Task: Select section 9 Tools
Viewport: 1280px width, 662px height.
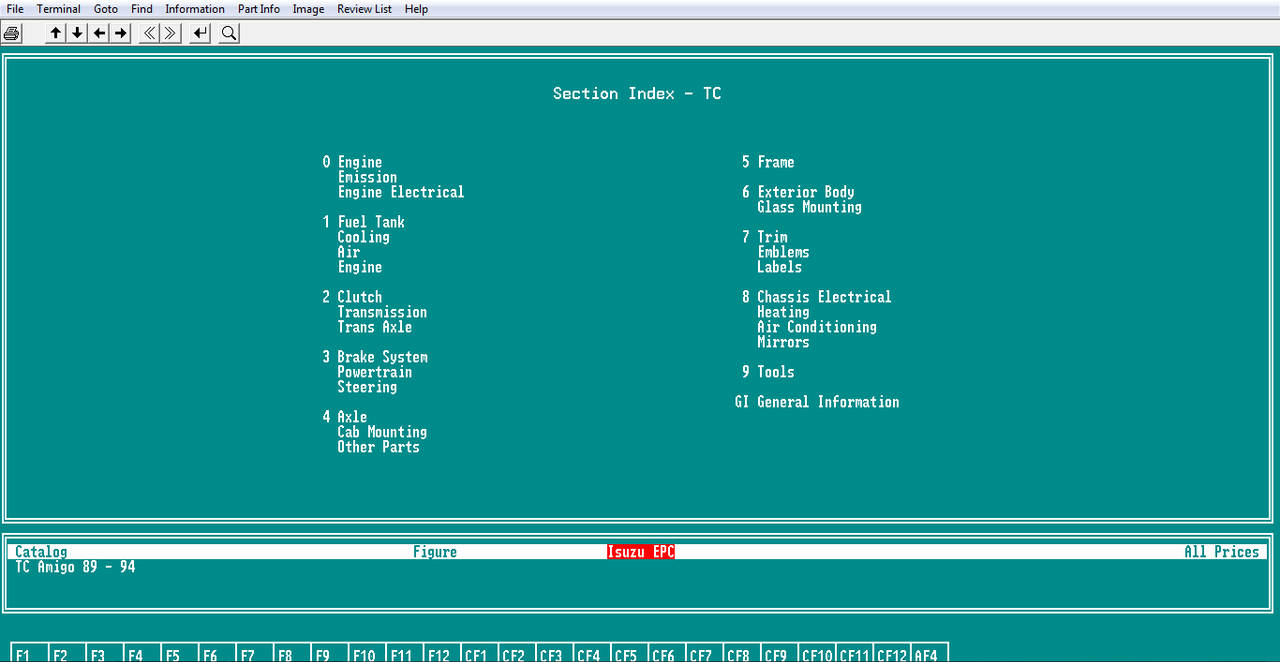Action: (x=768, y=372)
